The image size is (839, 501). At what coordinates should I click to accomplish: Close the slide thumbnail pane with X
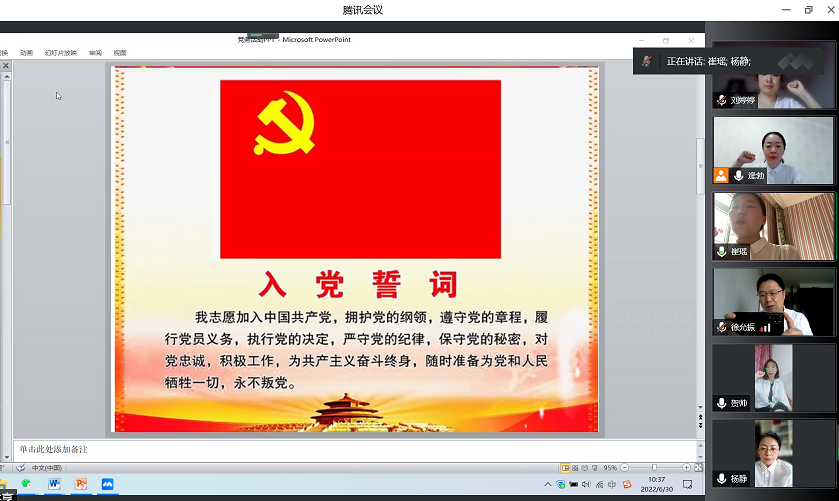click(x=6, y=65)
